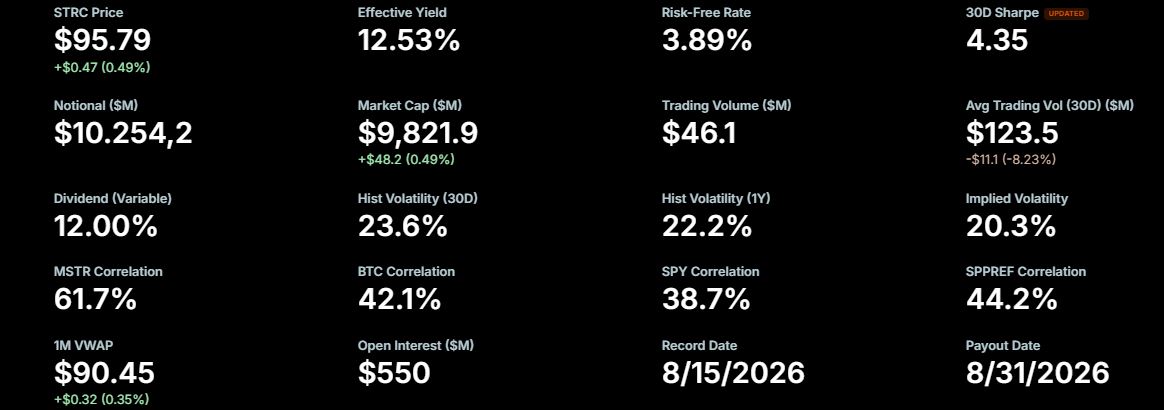This screenshot has height=410, width=1164.
Task: Select the Dividend (Variable) 12.00% value
Action: pos(105,226)
